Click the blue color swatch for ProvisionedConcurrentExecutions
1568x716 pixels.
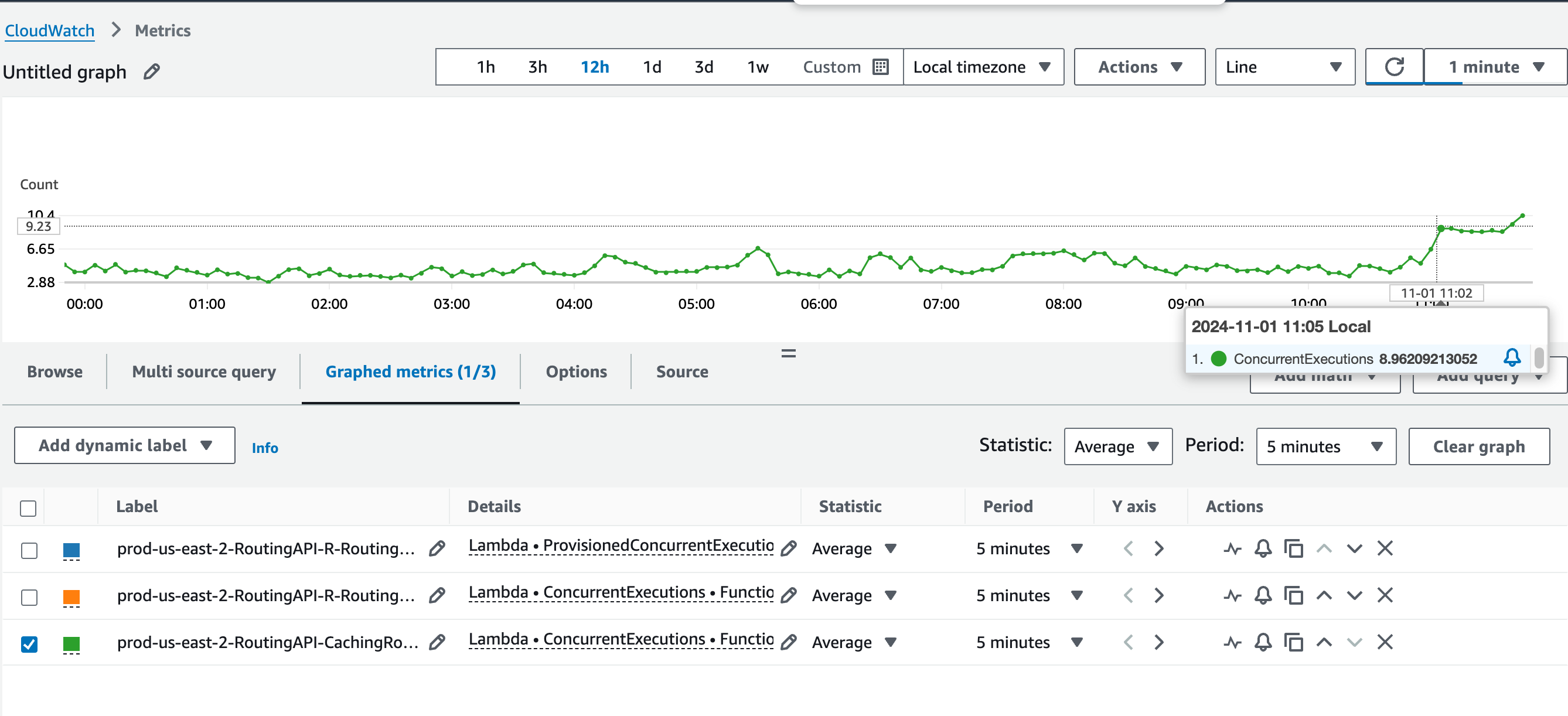pyautogui.click(x=71, y=551)
